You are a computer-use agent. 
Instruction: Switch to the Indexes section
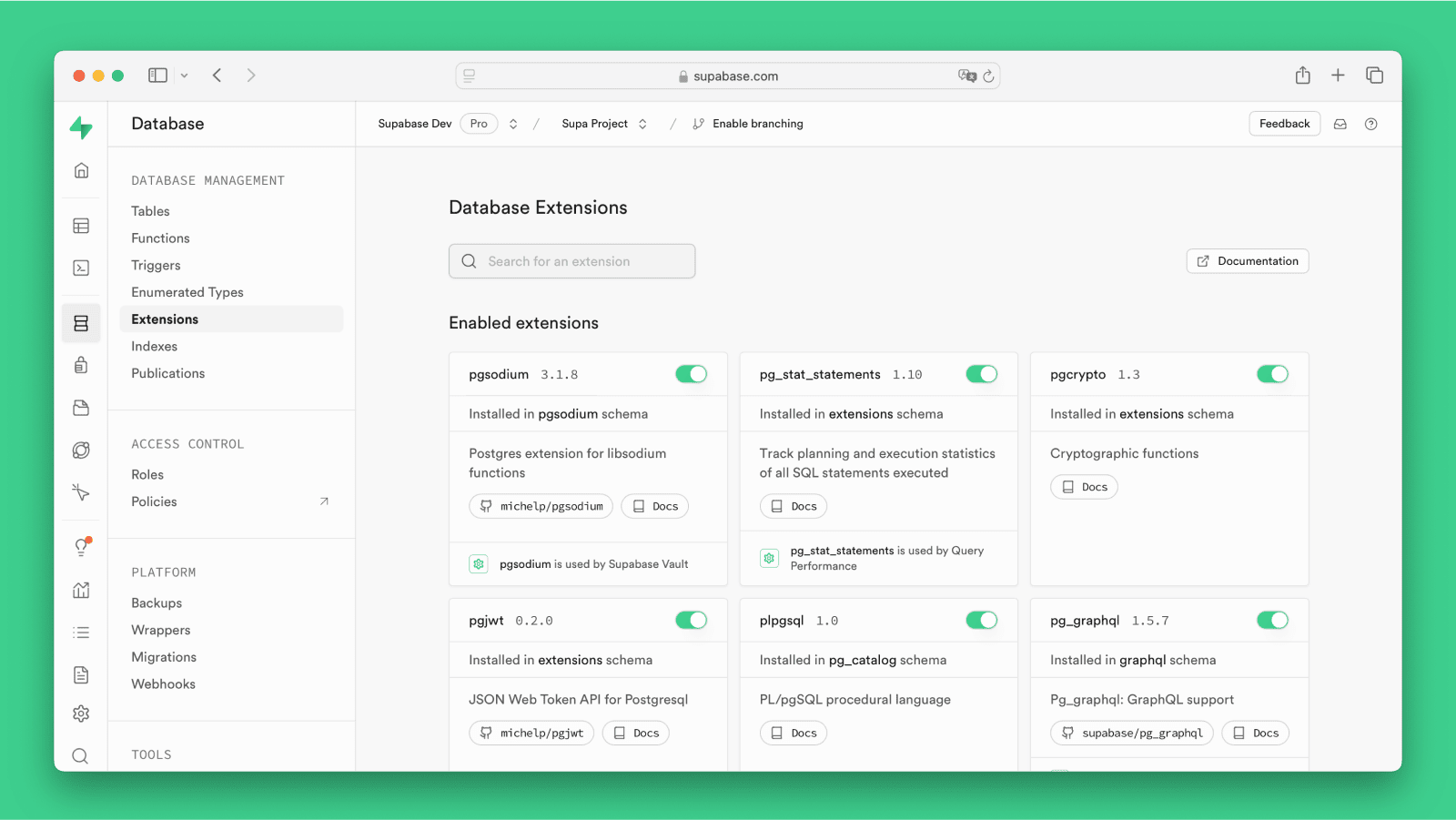pyautogui.click(x=154, y=346)
